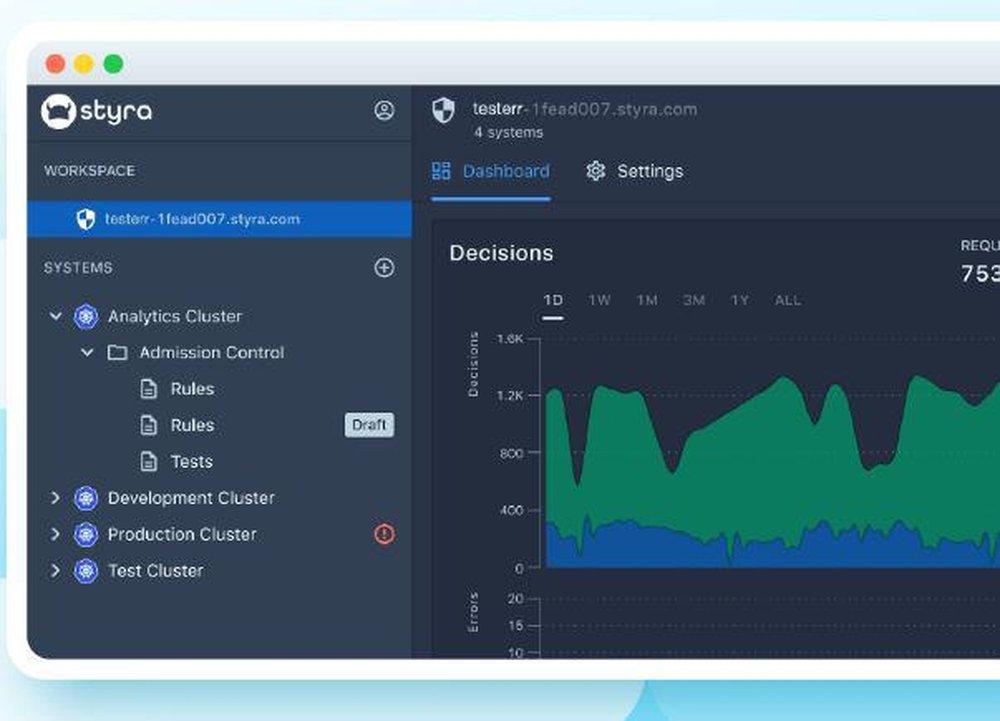The image size is (1000, 721).
Task: Collapse the Admission Control folder
Action: [87, 353]
